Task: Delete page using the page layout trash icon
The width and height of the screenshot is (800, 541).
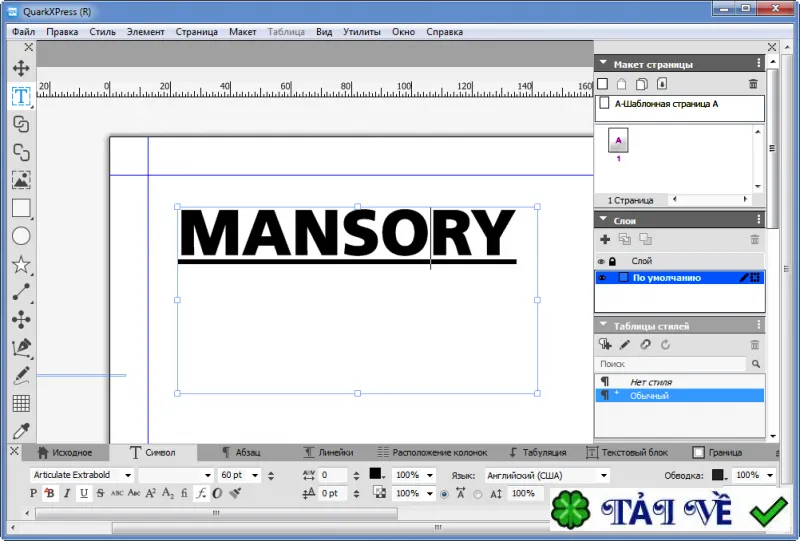Action: click(x=753, y=84)
